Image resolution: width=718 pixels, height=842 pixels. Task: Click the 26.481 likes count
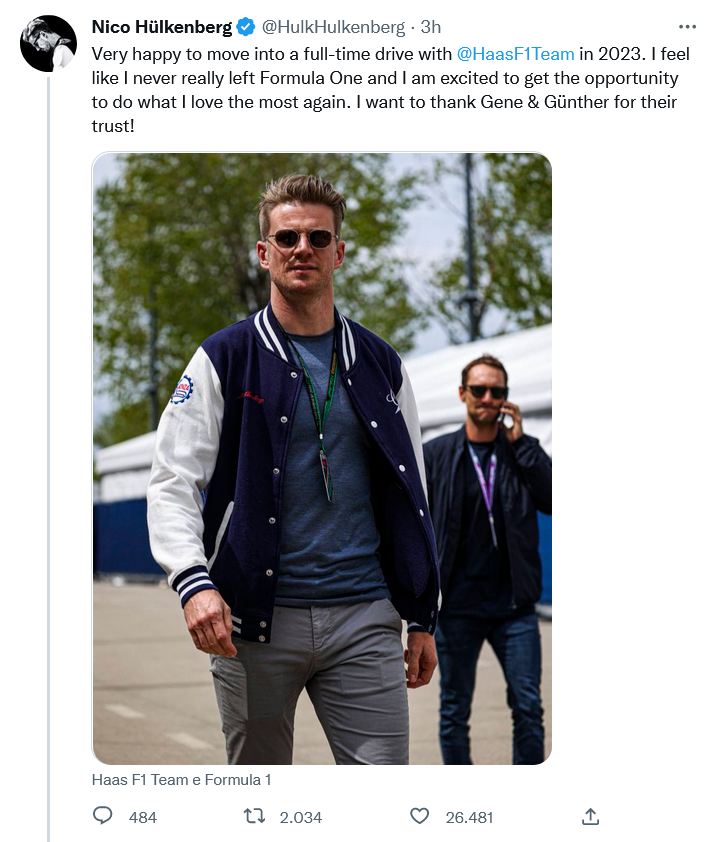click(469, 817)
